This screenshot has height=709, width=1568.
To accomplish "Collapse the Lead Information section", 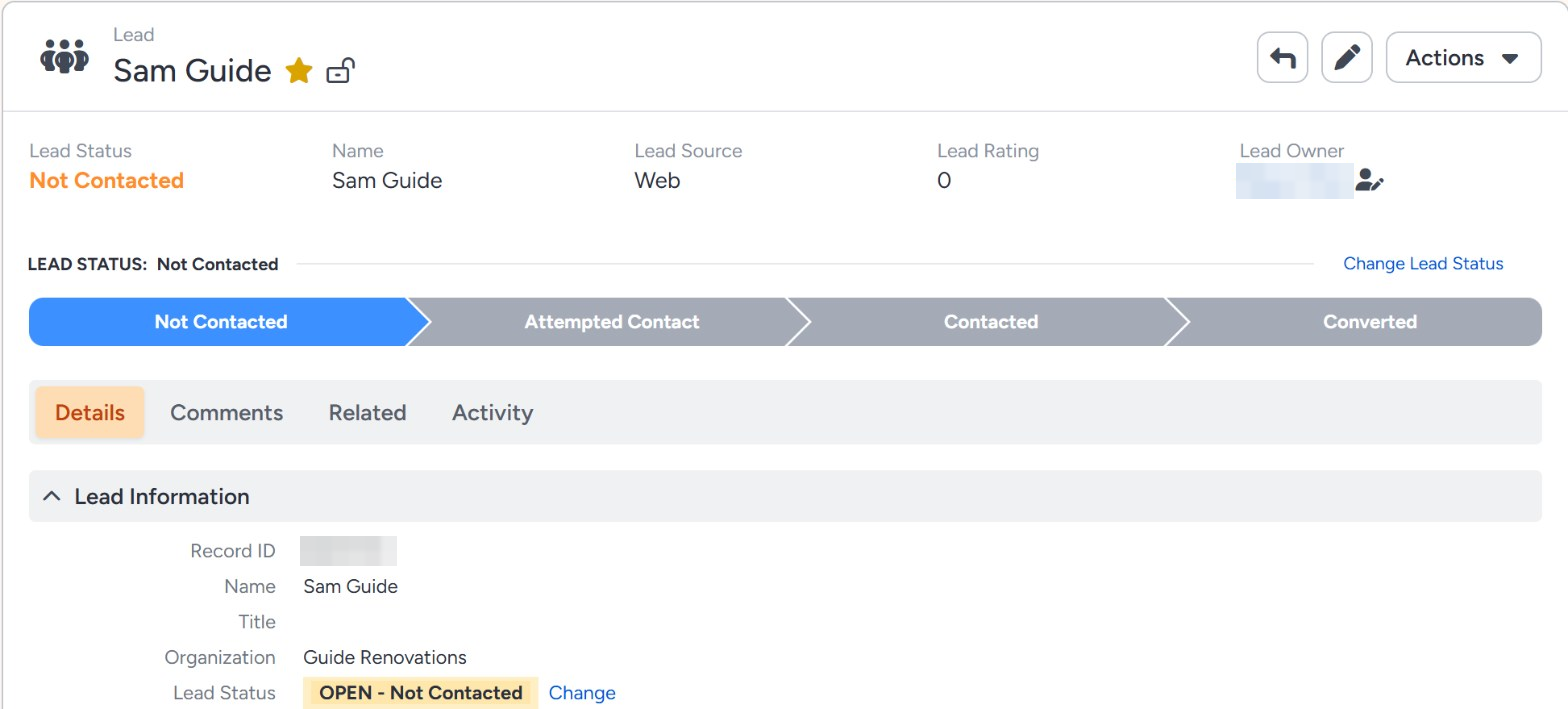I will point(52,497).
